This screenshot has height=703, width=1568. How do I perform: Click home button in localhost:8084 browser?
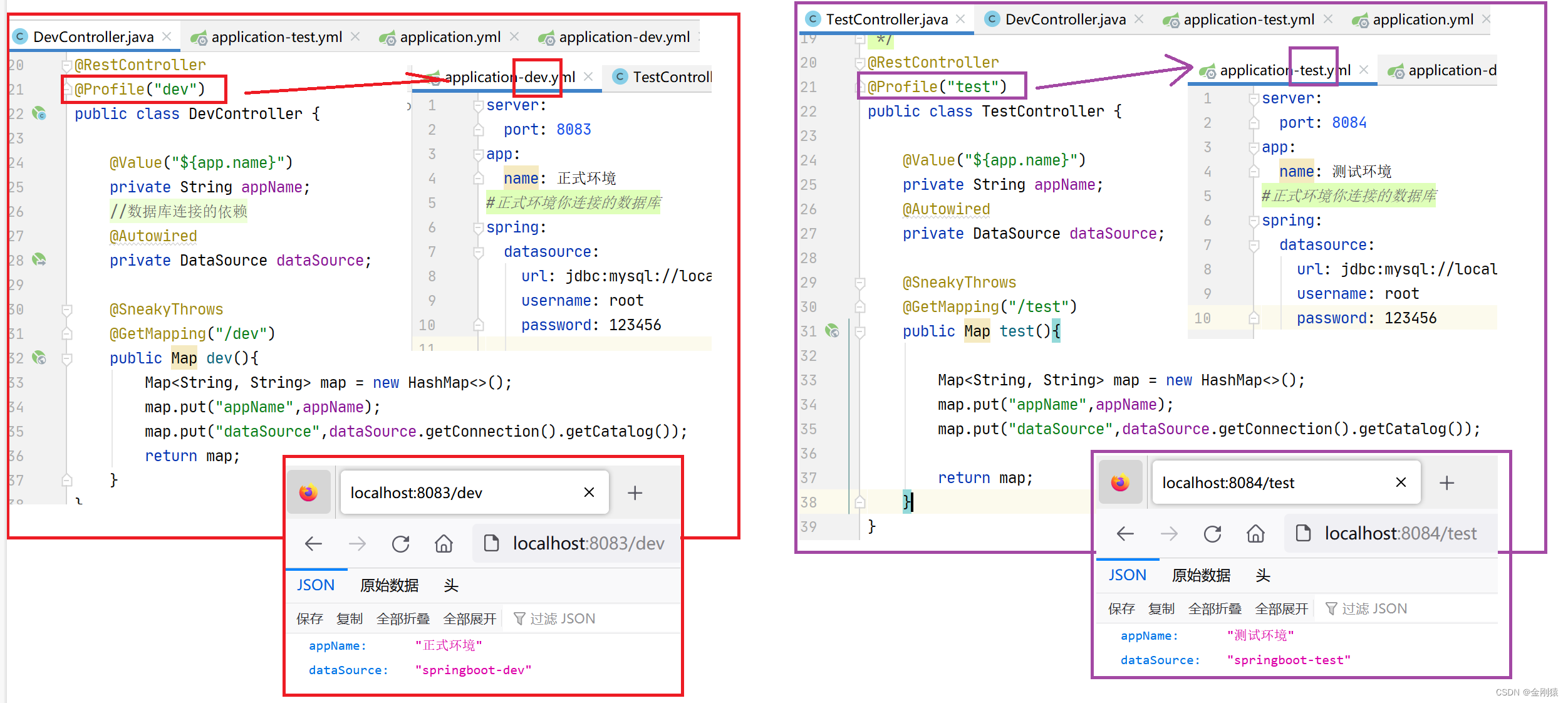(x=1255, y=533)
